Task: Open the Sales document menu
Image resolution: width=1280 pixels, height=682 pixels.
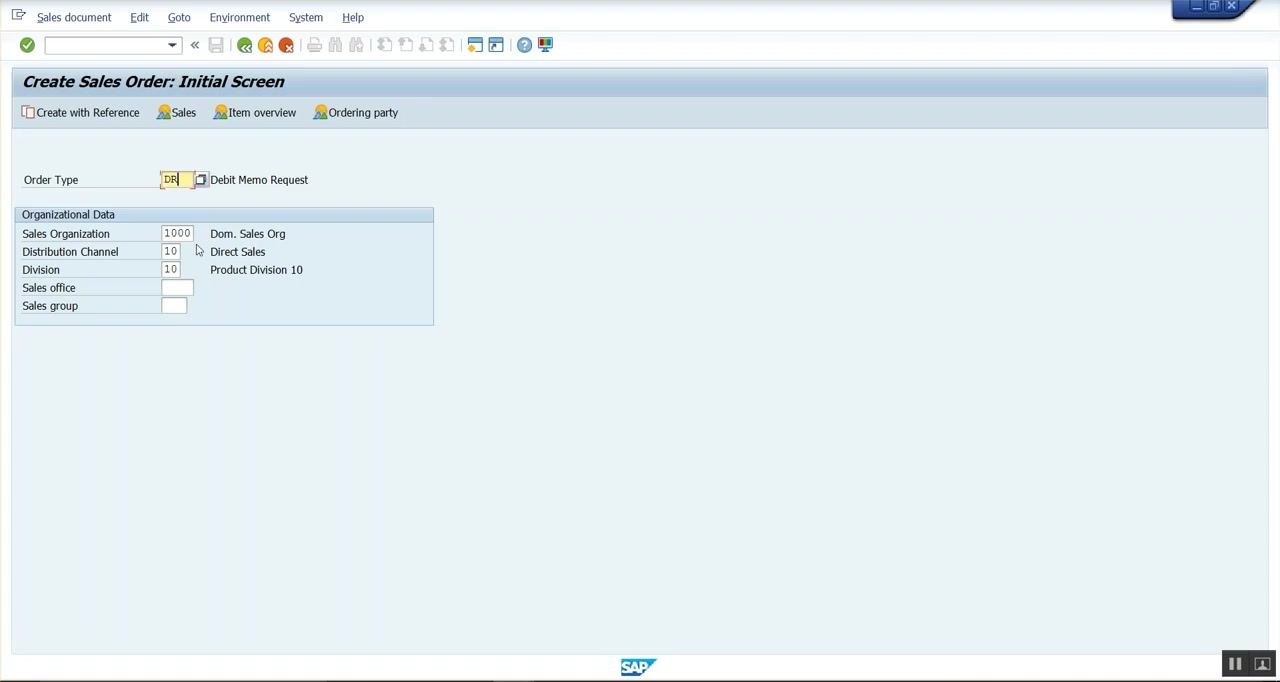Action: pyautogui.click(x=74, y=17)
